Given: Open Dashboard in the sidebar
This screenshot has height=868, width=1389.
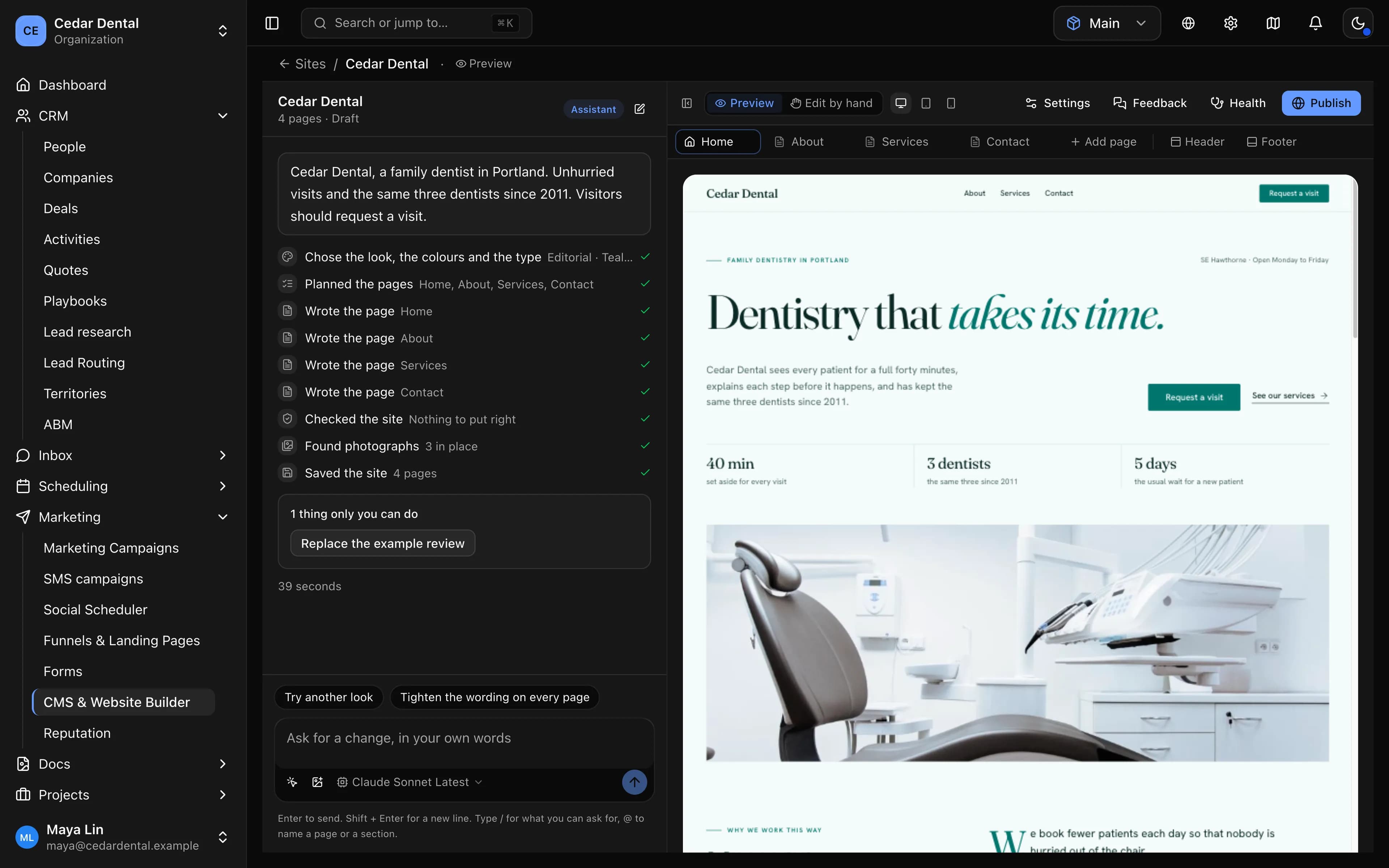Looking at the screenshot, I should [x=122, y=85].
